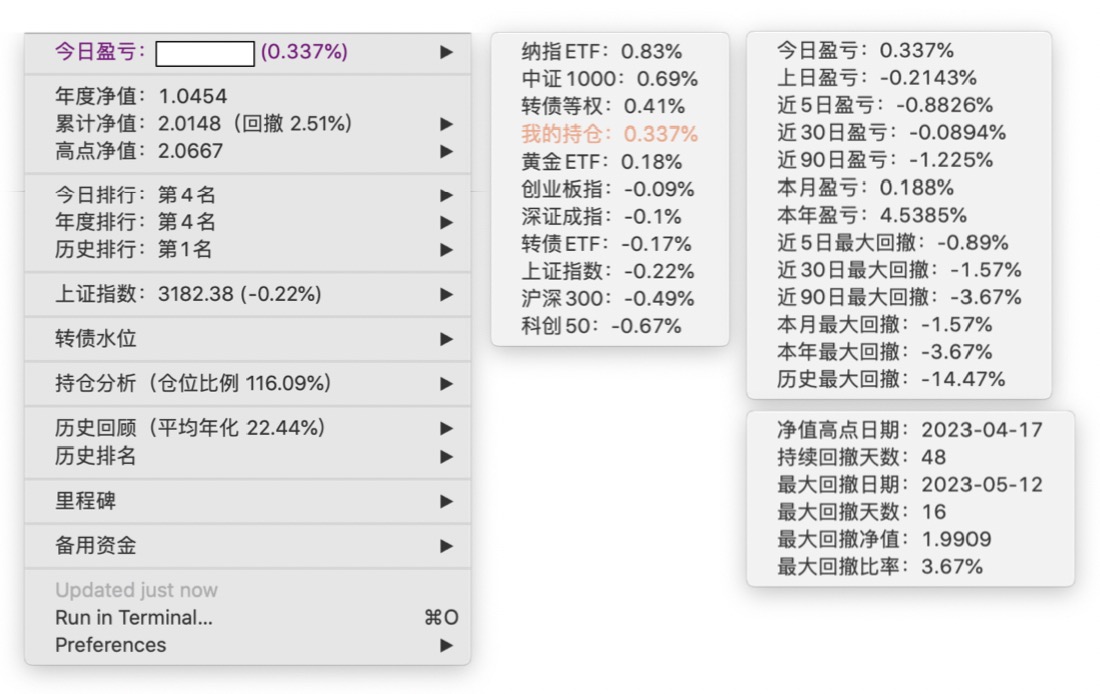The height and width of the screenshot is (694, 1100).
Task: Open the 上证指数 3182.38 menu item
Action: 188,294
